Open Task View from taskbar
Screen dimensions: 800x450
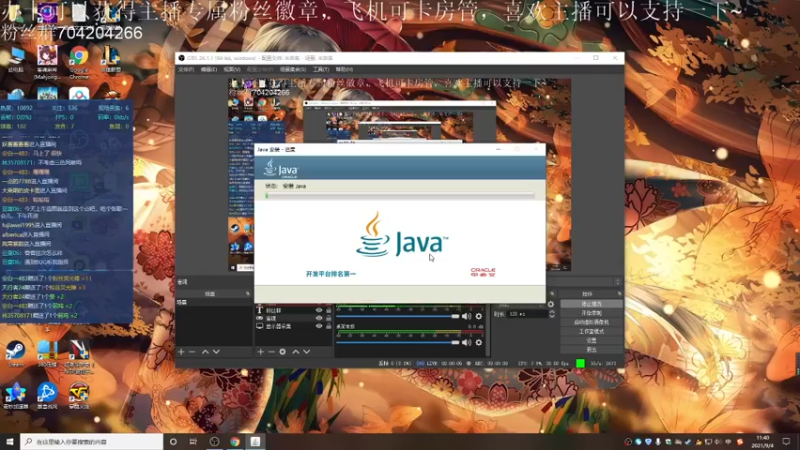tap(193, 441)
